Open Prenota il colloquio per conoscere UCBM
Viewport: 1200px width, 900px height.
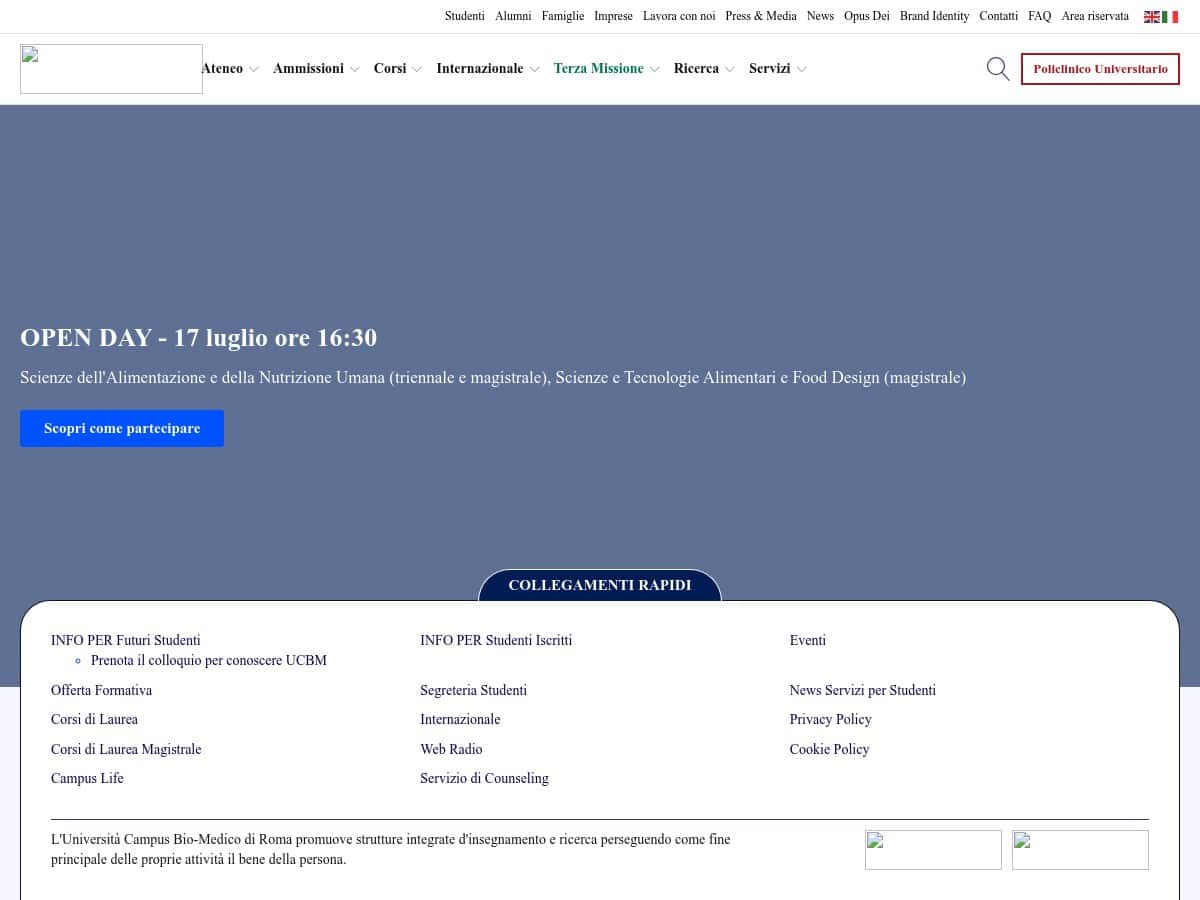[209, 660]
